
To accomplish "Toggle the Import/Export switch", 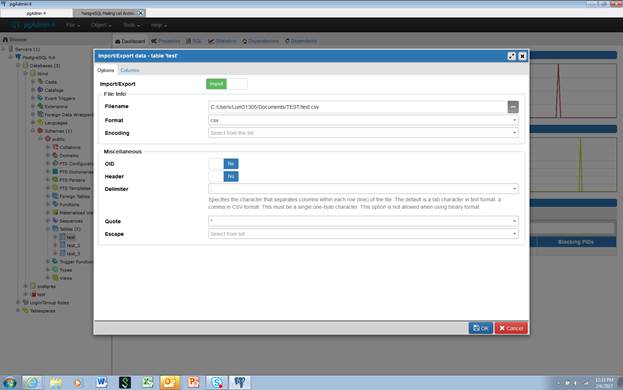I will pyautogui.click(x=227, y=84).
